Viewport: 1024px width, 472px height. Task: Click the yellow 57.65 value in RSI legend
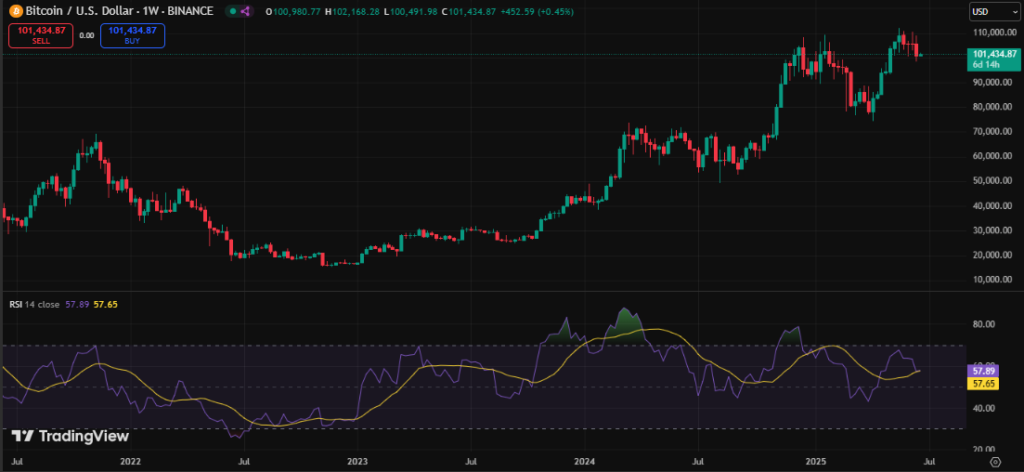pos(105,304)
